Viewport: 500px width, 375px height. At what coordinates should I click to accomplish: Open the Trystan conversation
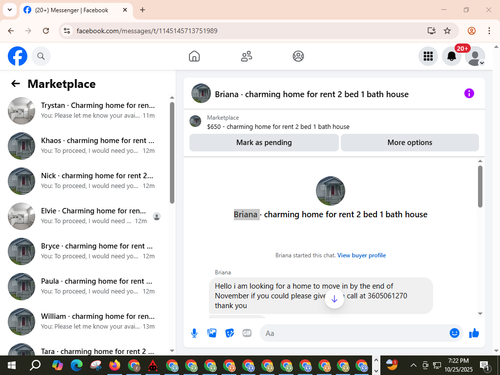coord(86,110)
